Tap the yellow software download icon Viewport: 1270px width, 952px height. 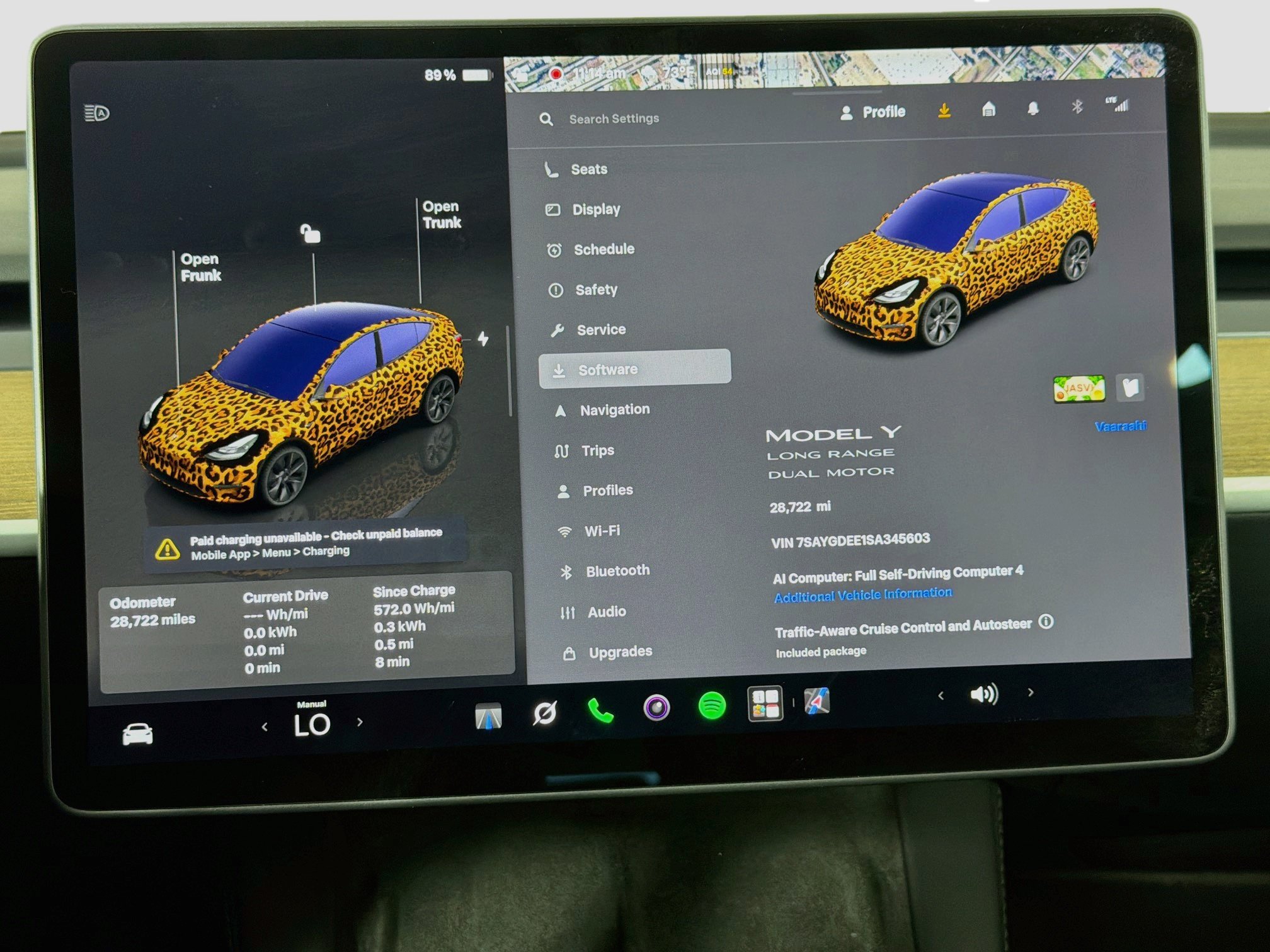944,111
